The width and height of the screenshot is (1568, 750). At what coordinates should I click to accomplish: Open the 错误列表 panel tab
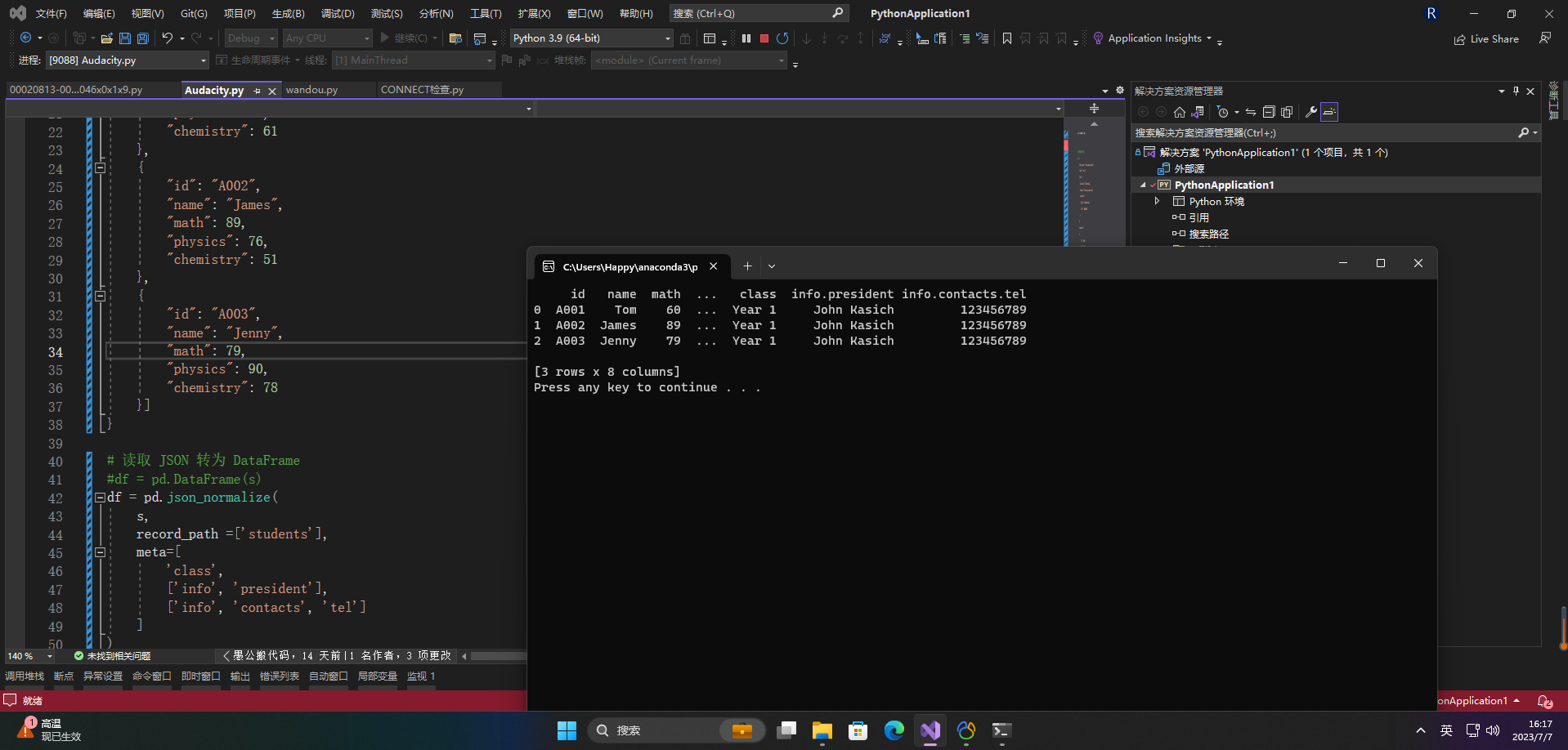pyautogui.click(x=279, y=676)
